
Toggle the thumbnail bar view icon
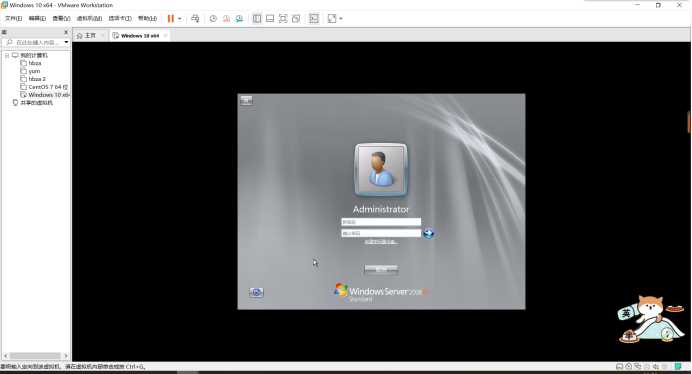point(270,19)
